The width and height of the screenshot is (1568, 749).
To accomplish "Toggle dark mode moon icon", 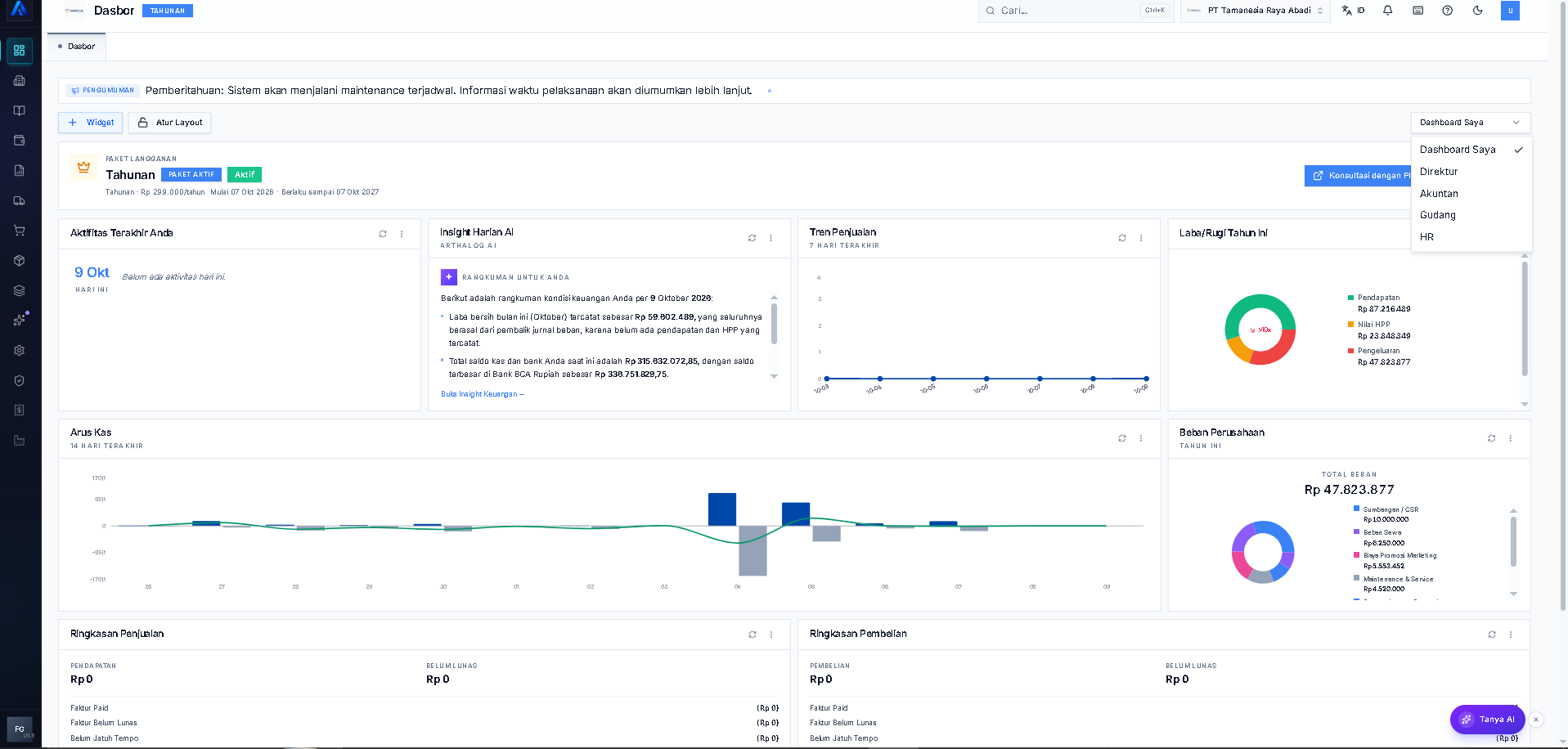I will pyautogui.click(x=1478, y=11).
